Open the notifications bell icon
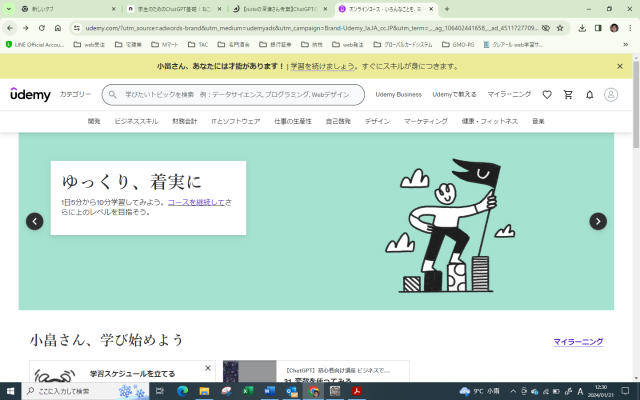The image size is (640, 400). [589, 95]
